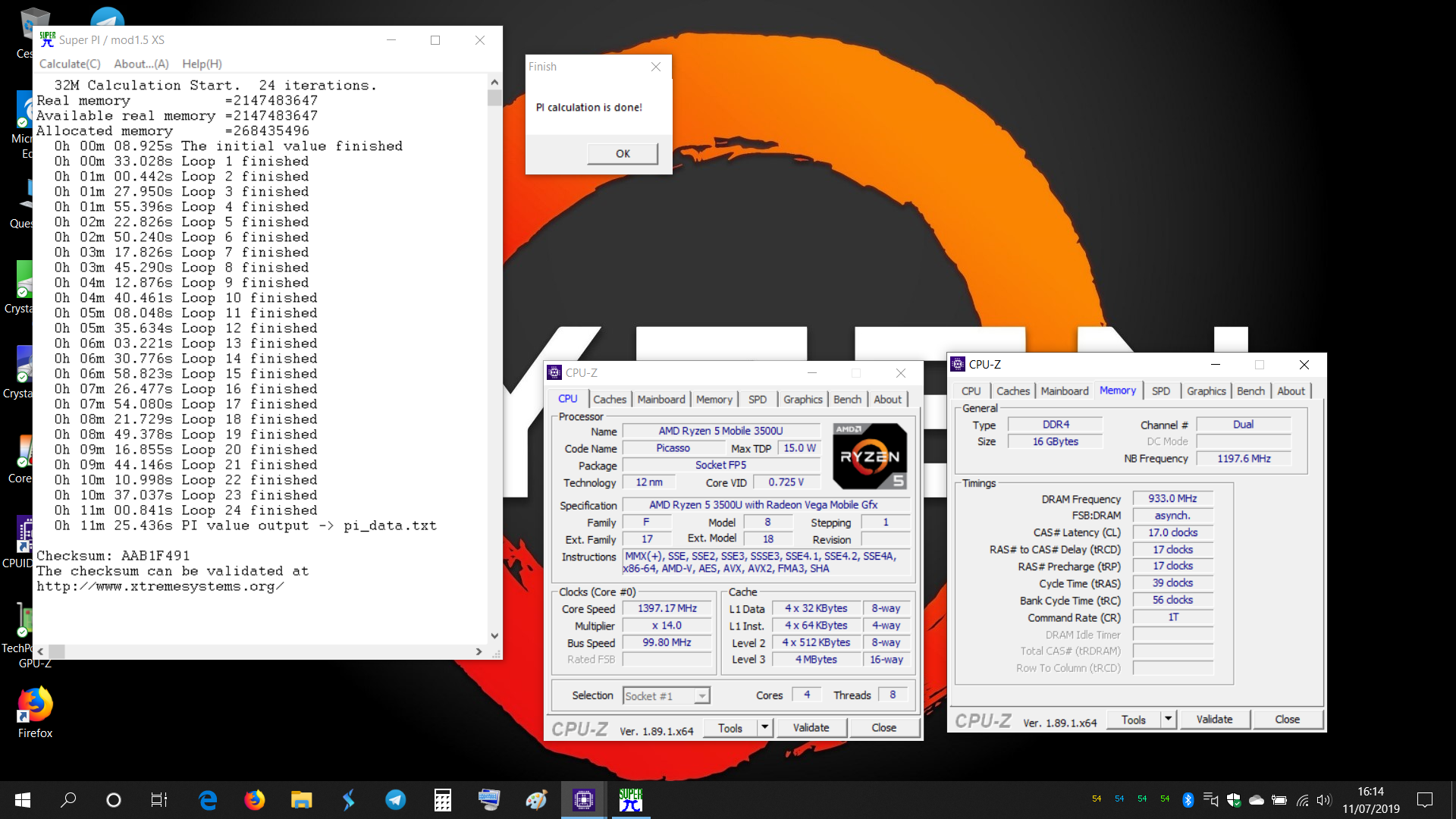Screen dimensions: 1456x819
Task: Switch to Graphics tab in right CPU-Z window
Action: click(x=1207, y=391)
